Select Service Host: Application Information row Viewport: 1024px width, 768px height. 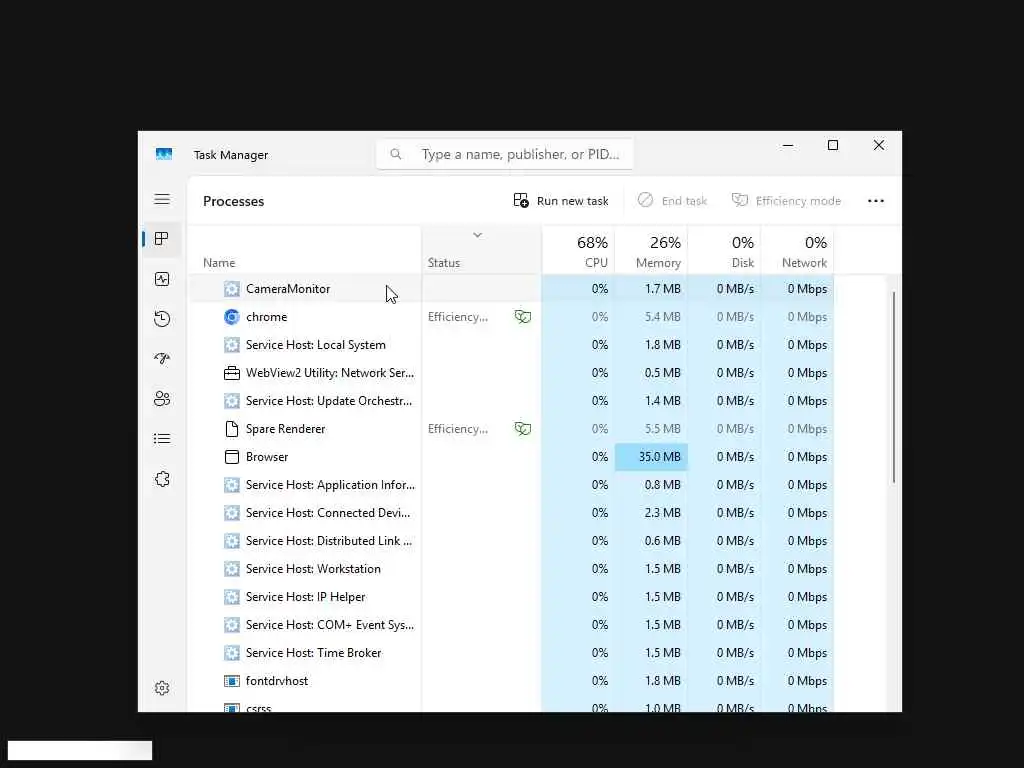511,485
